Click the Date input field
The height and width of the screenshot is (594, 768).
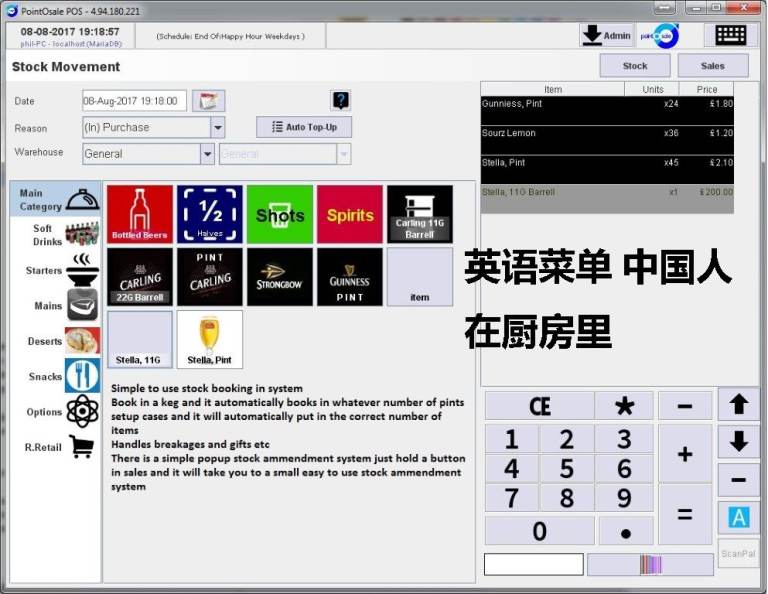(134, 101)
